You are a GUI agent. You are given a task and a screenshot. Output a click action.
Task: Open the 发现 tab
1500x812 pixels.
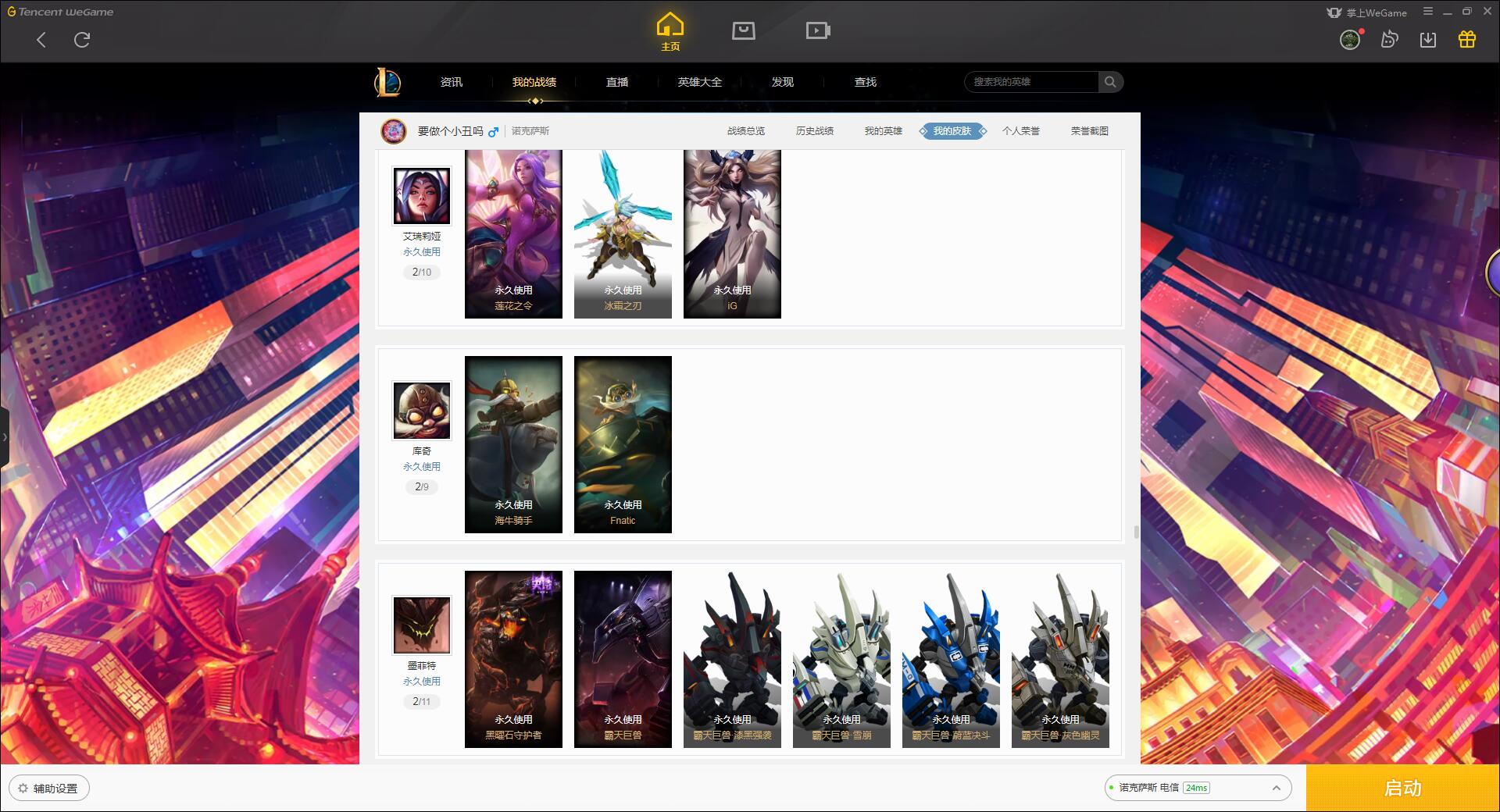pyautogui.click(x=783, y=82)
